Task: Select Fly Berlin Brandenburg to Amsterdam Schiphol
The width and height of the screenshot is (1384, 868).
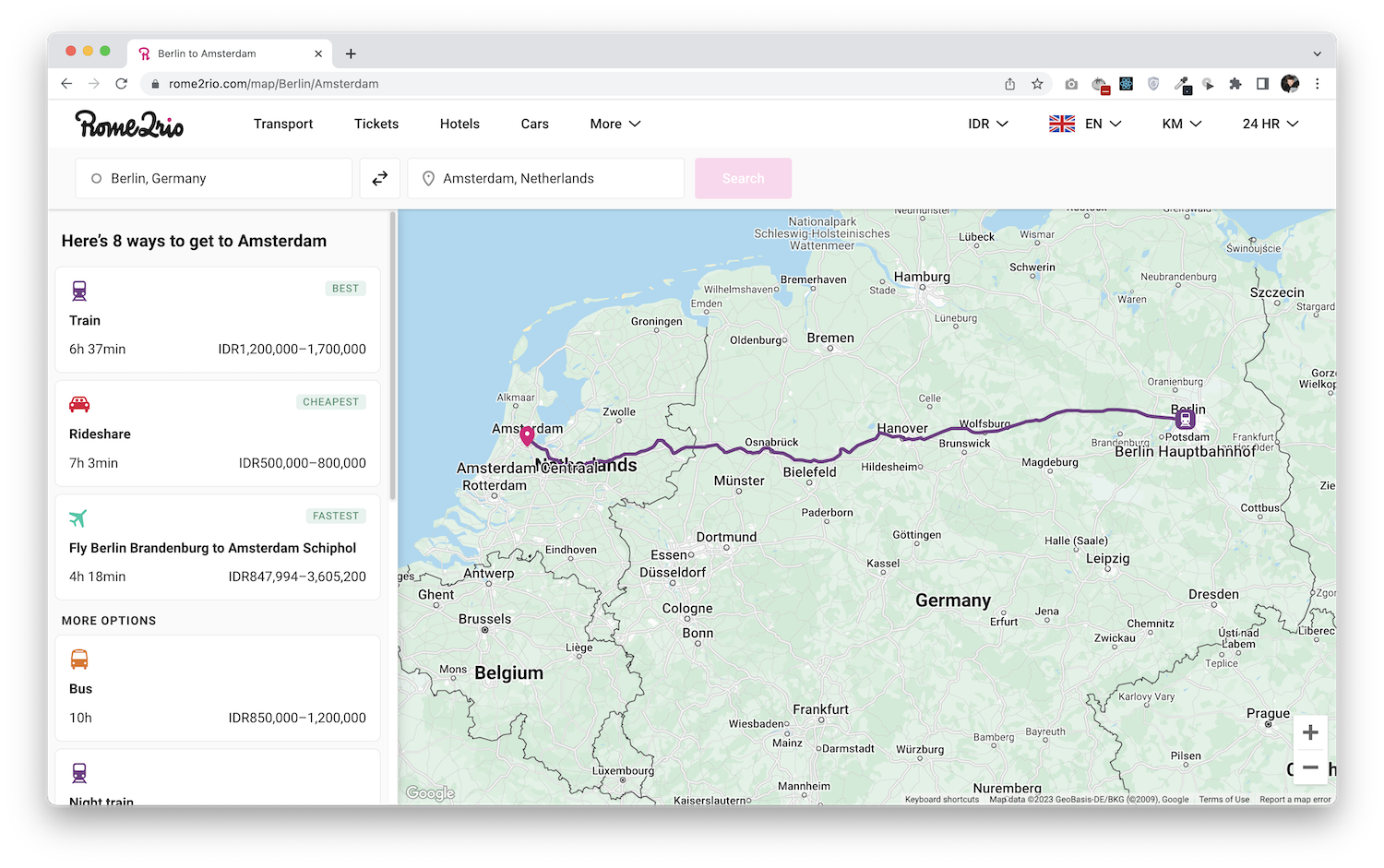Action: [218, 547]
